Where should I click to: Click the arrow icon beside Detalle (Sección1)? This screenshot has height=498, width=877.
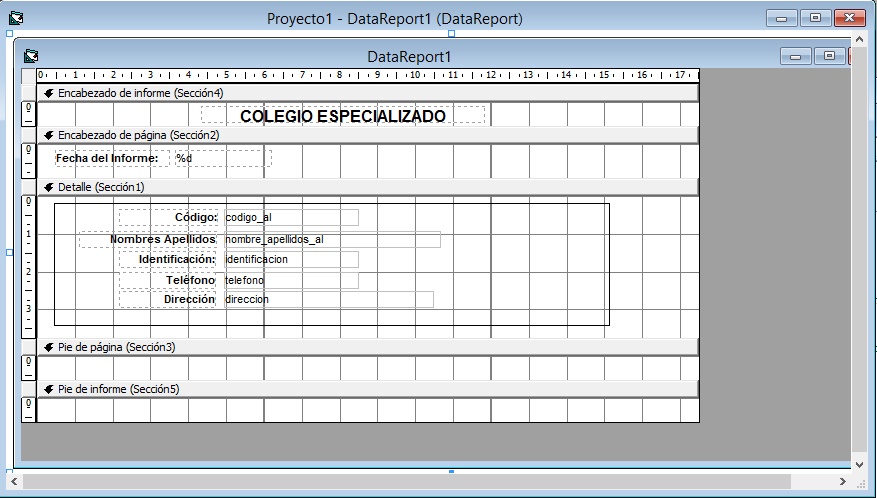click(x=48, y=187)
